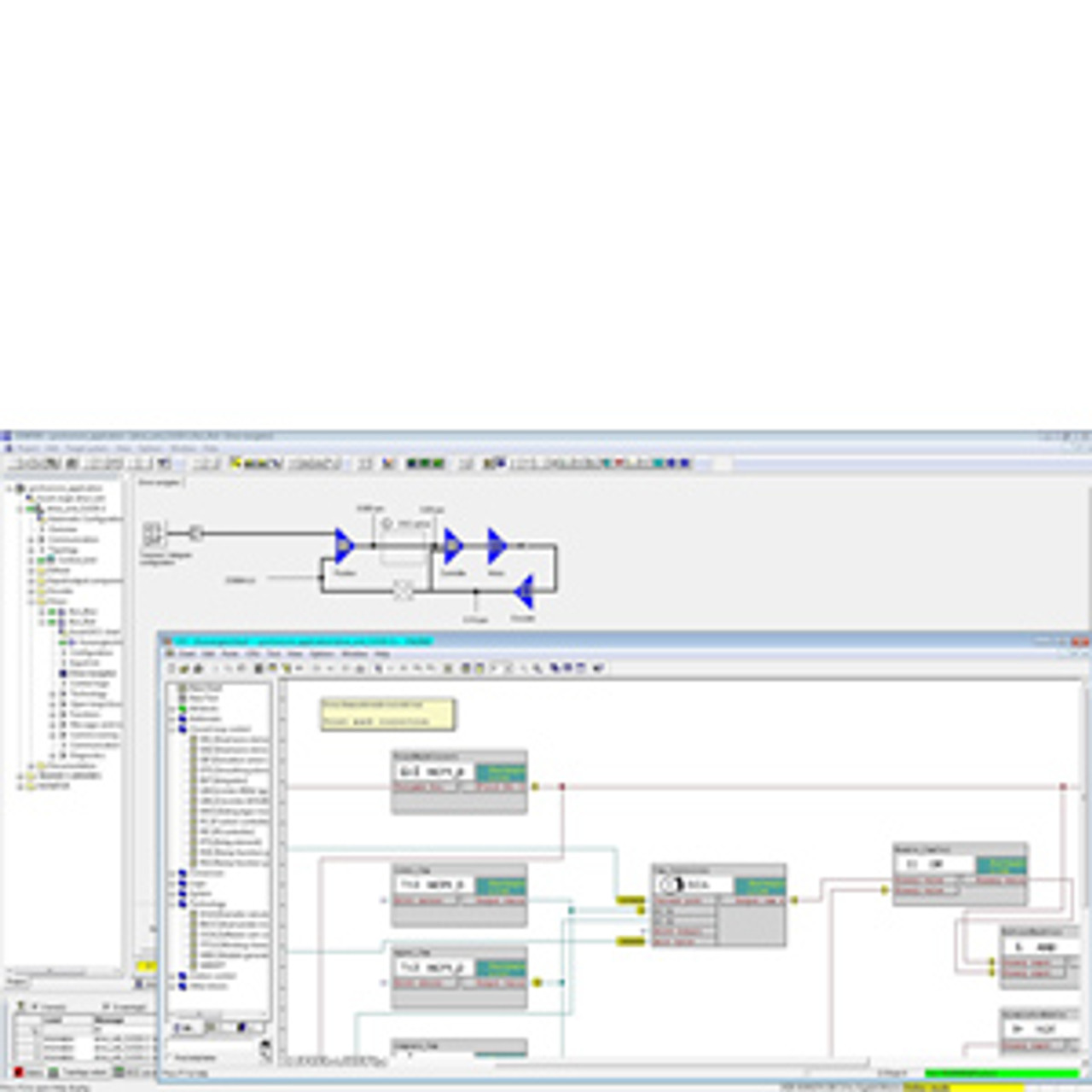Collapse the root project node in project tree
Image resolution: width=1092 pixels, height=1092 pixels.
(10, 488)
